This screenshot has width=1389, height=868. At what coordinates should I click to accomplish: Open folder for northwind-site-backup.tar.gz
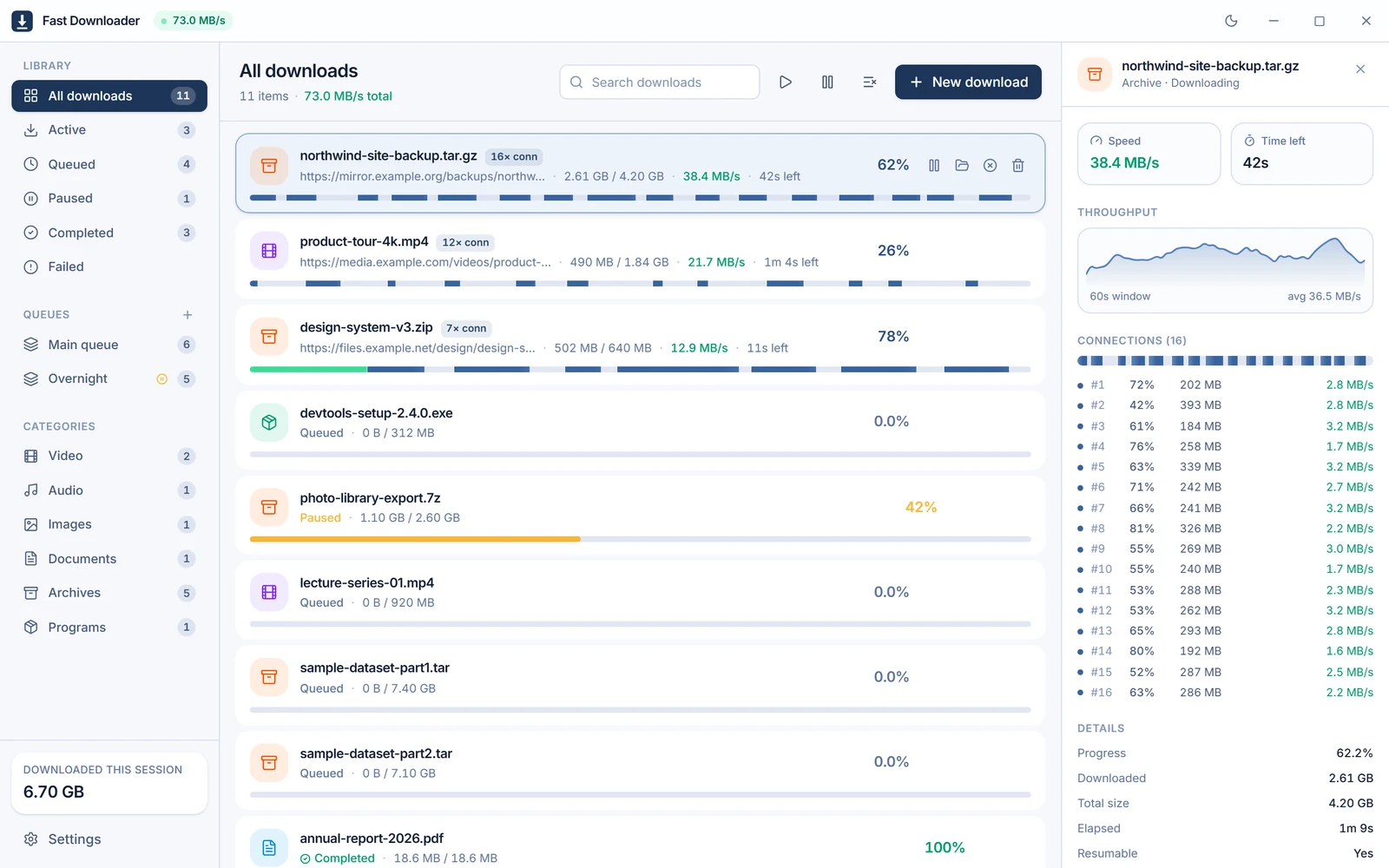(962, 165)
